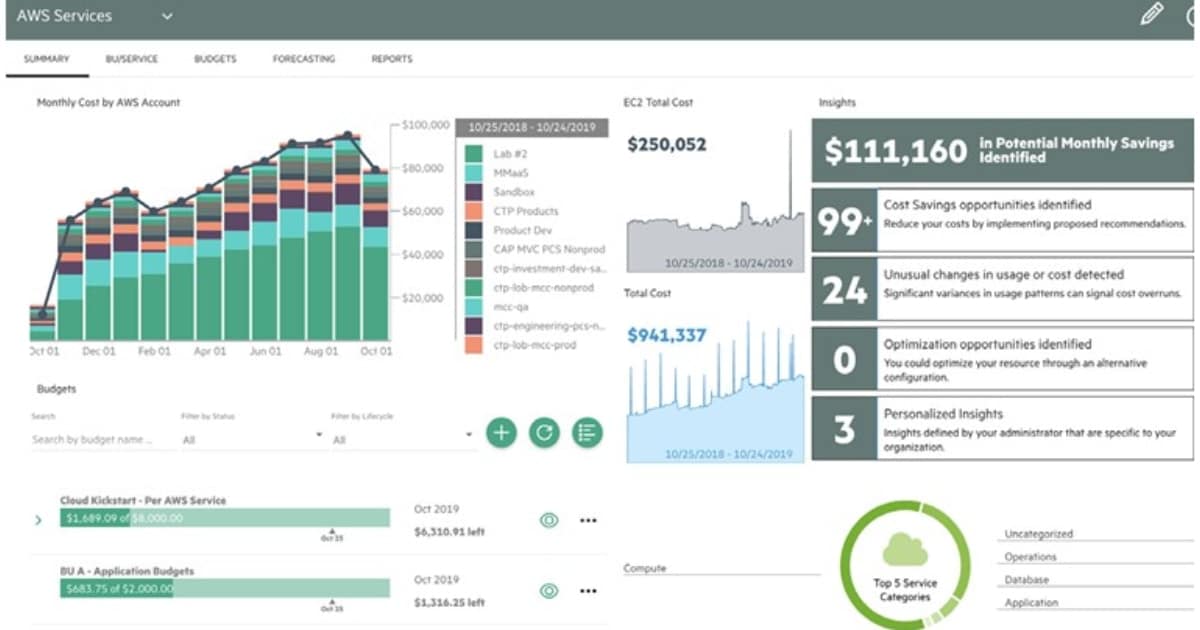Click the $100,000 axis label

click(x=424, y=125)
